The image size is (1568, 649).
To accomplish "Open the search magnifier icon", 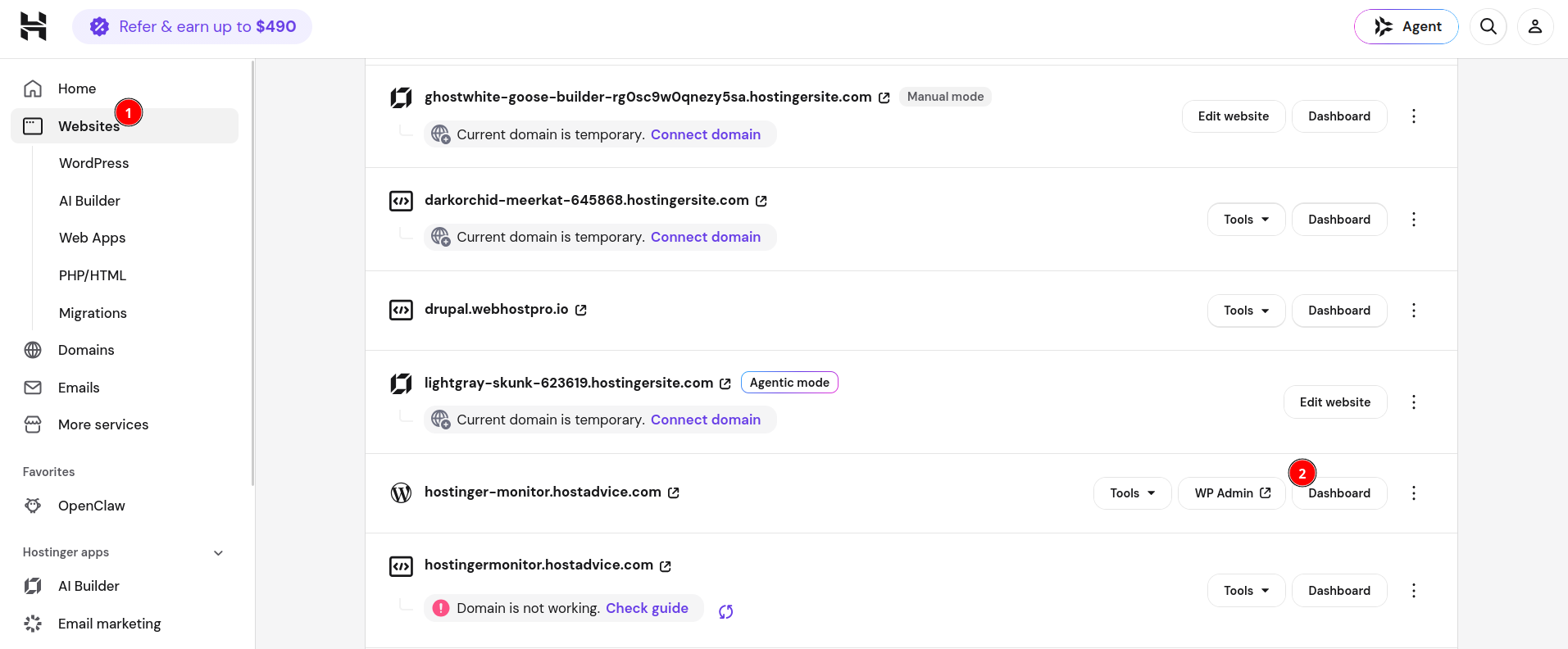I will tap(1488, 26).
